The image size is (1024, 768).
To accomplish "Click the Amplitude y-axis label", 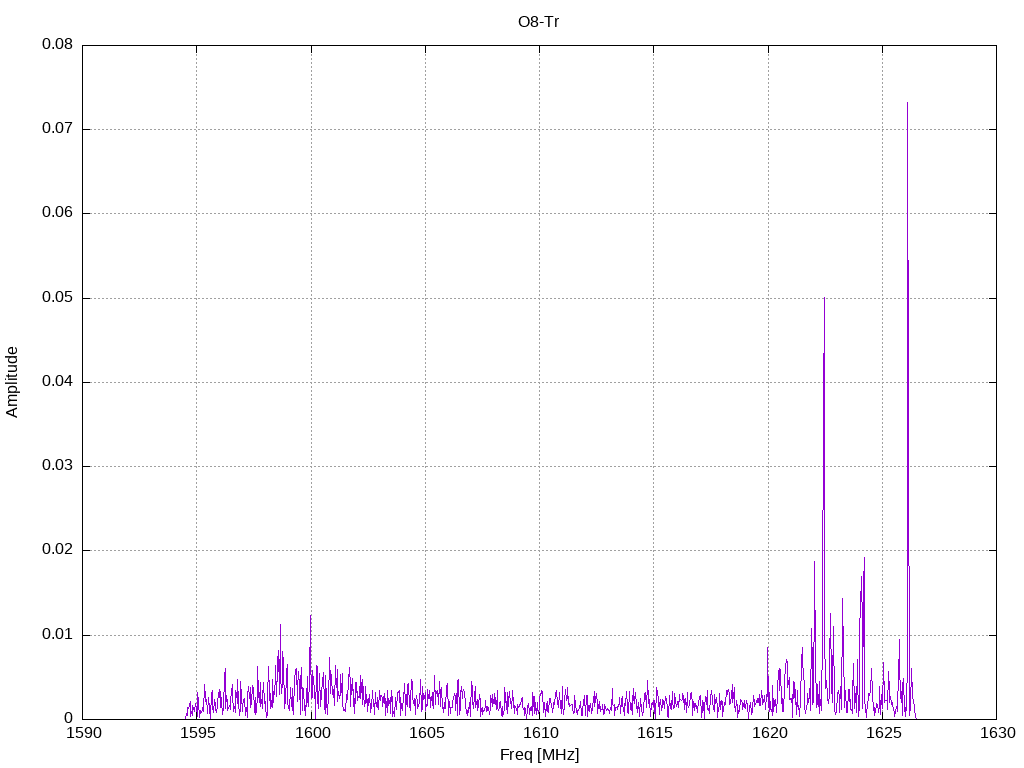I will pos(12,382).
